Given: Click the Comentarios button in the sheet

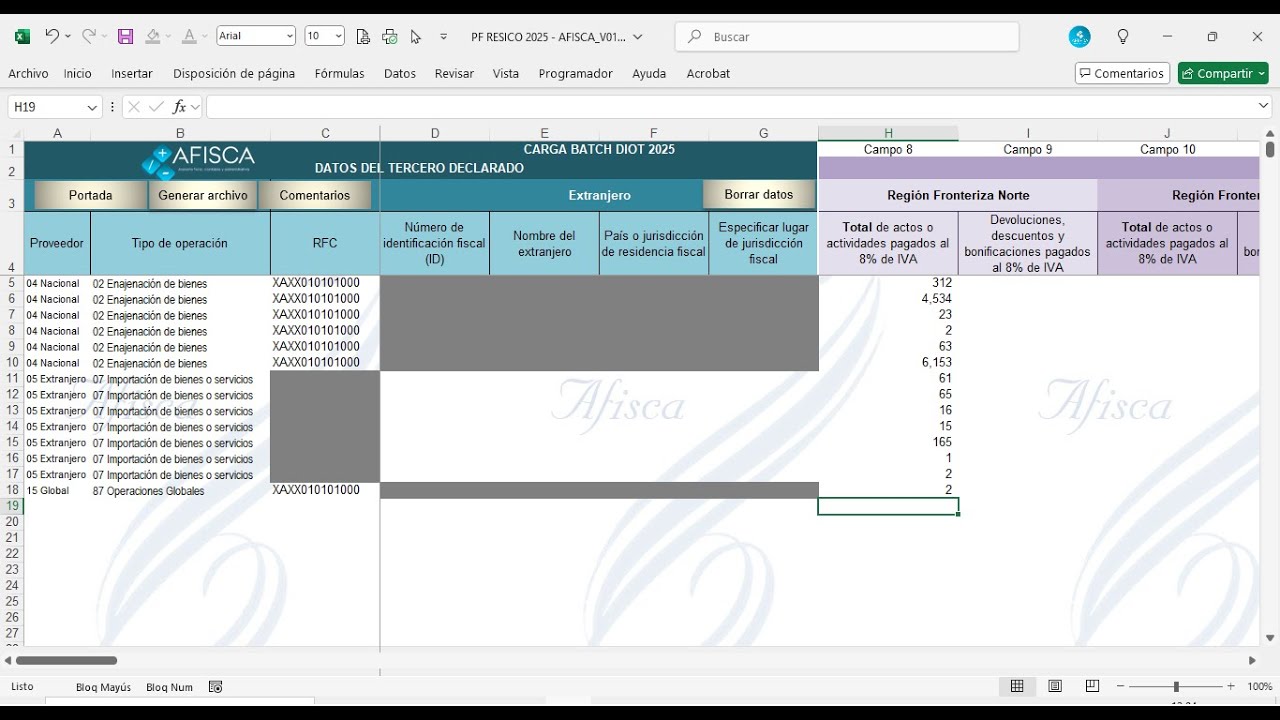Looking at the screenshot, I should pyautogui.click(x=315, y=195).
